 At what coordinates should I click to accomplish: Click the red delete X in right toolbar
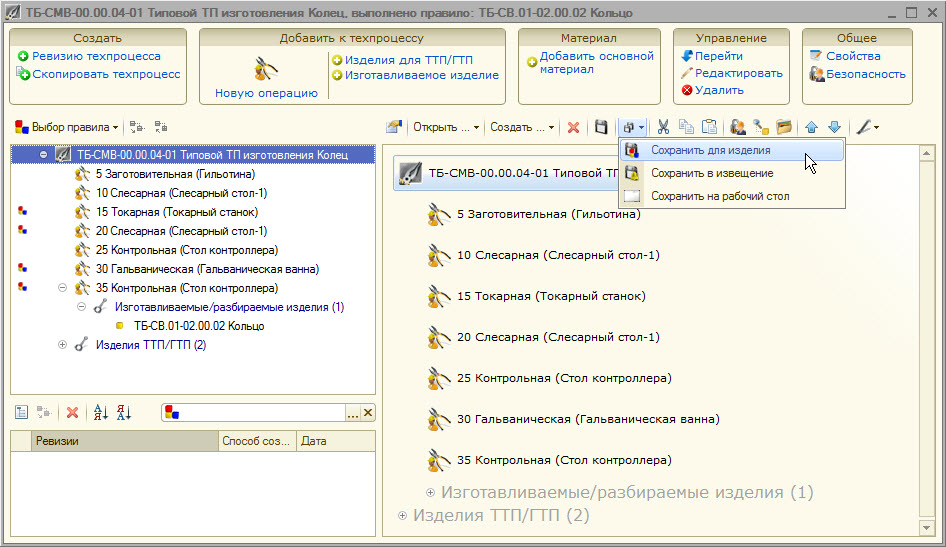pyautogui.click(x=573, y=128)
